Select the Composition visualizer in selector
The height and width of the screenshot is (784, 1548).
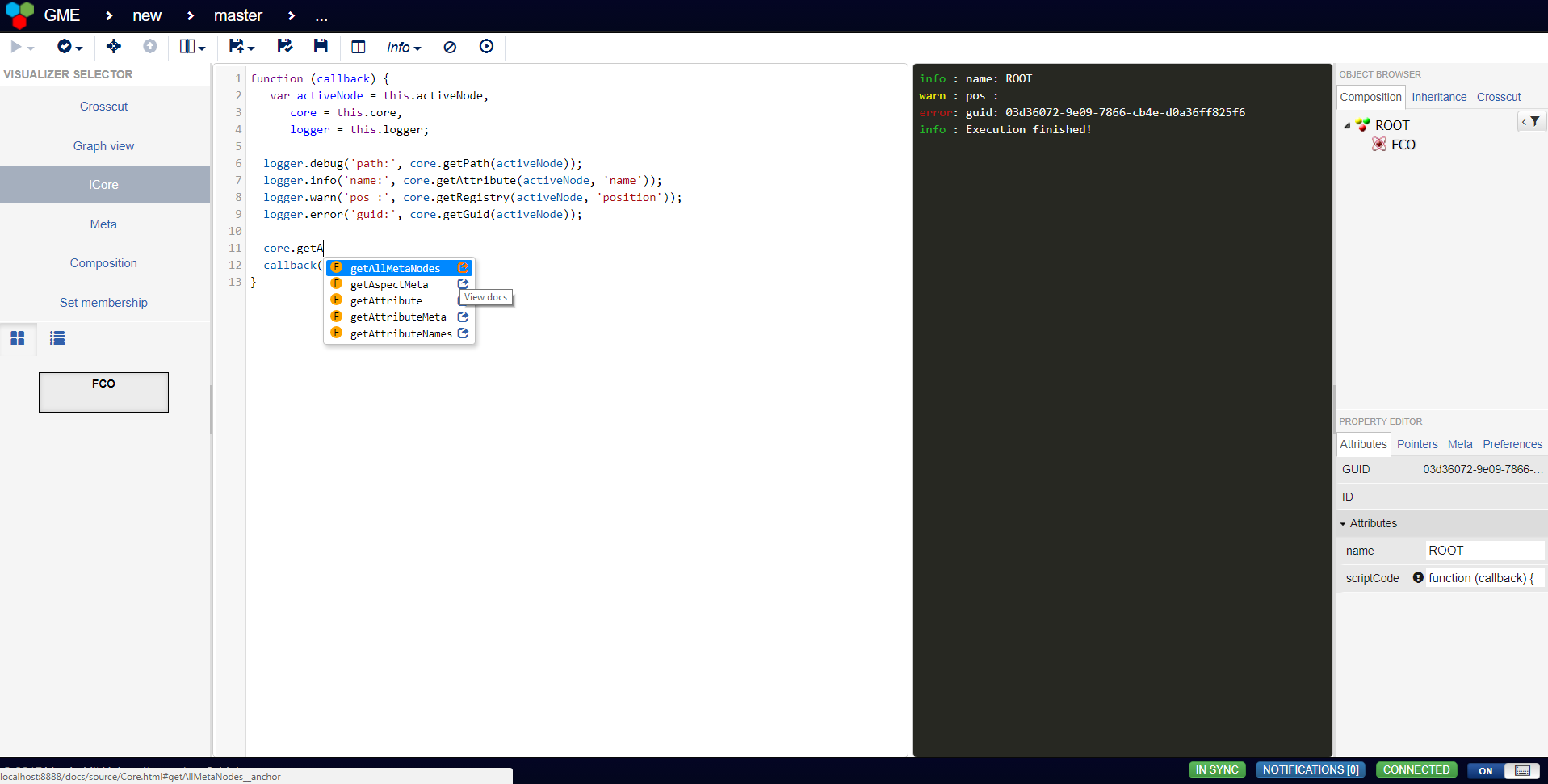coord(103,263)
